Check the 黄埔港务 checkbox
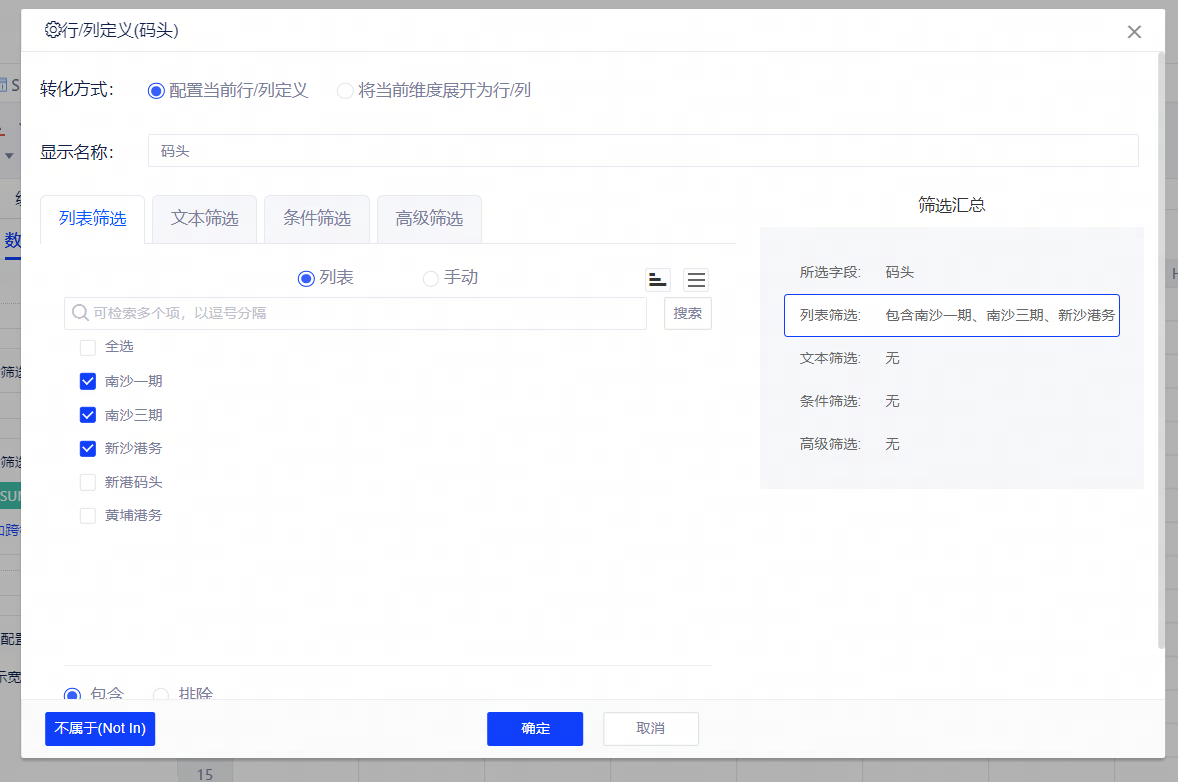The image size is (1178, 782). 88,516
